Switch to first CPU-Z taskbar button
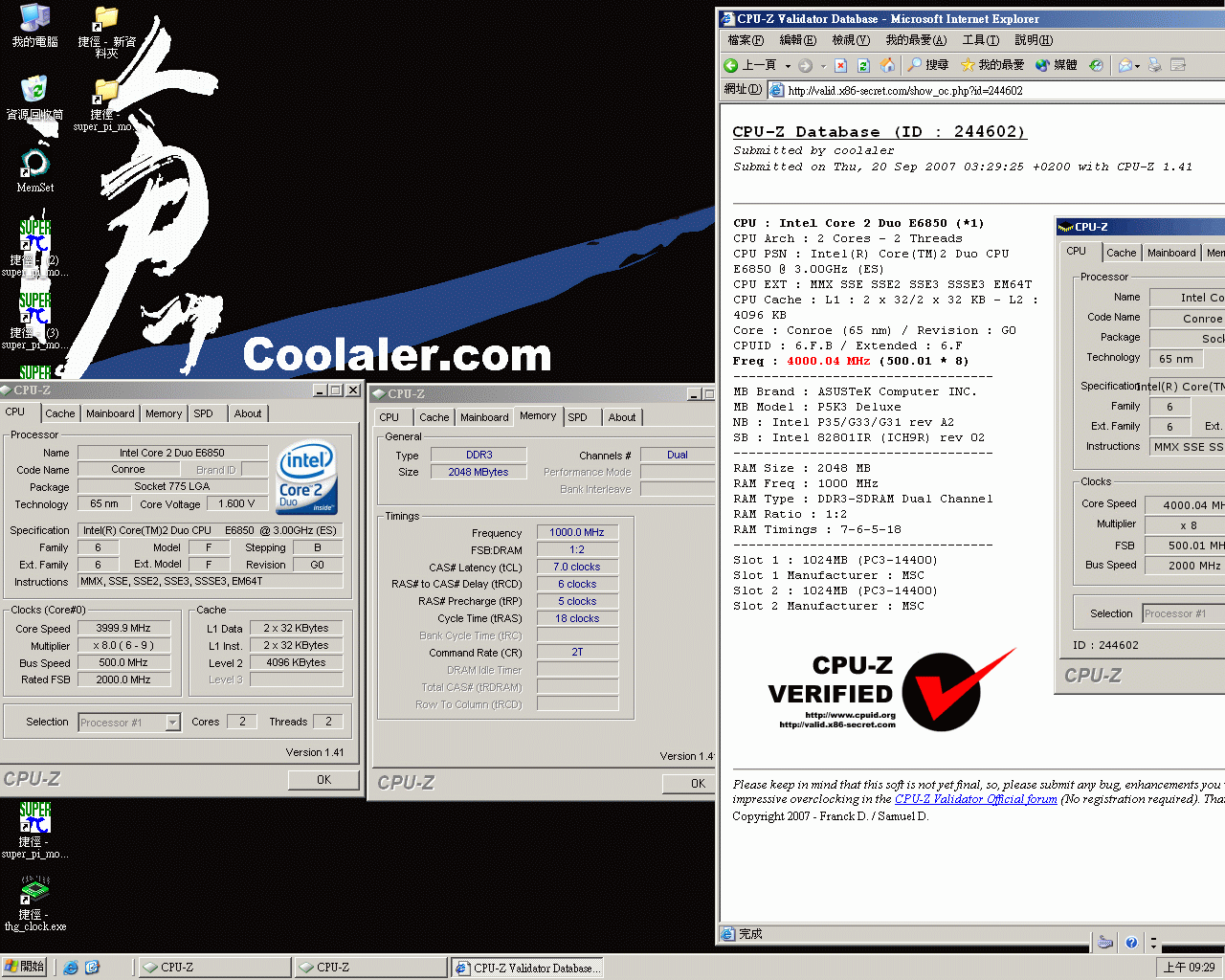This screenshot has width=1225, height=980. 215,968
